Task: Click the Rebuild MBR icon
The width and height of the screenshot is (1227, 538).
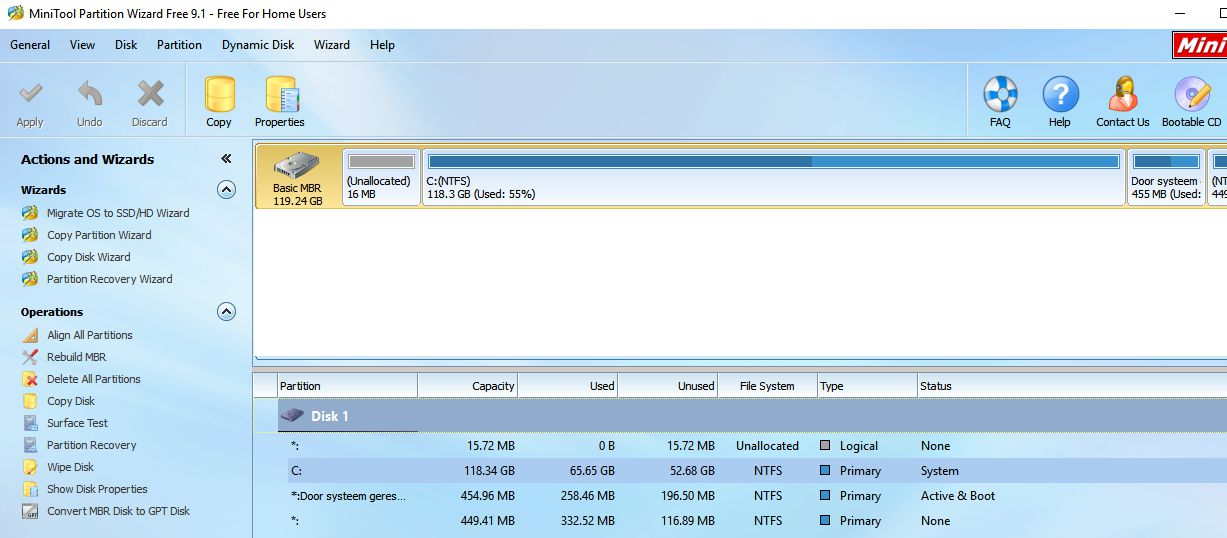Action: coord(29,357)
